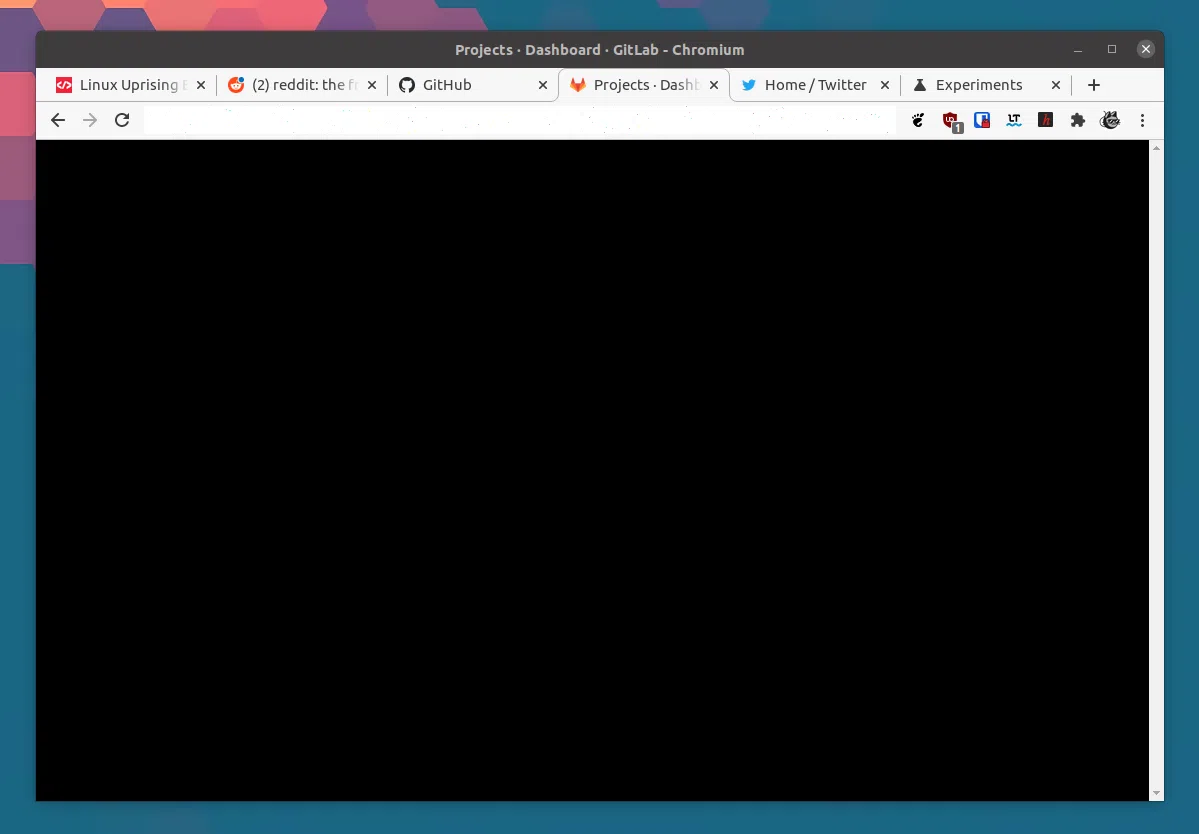
Task: Open the LanguageTool extension icon
Action: 1014,120
